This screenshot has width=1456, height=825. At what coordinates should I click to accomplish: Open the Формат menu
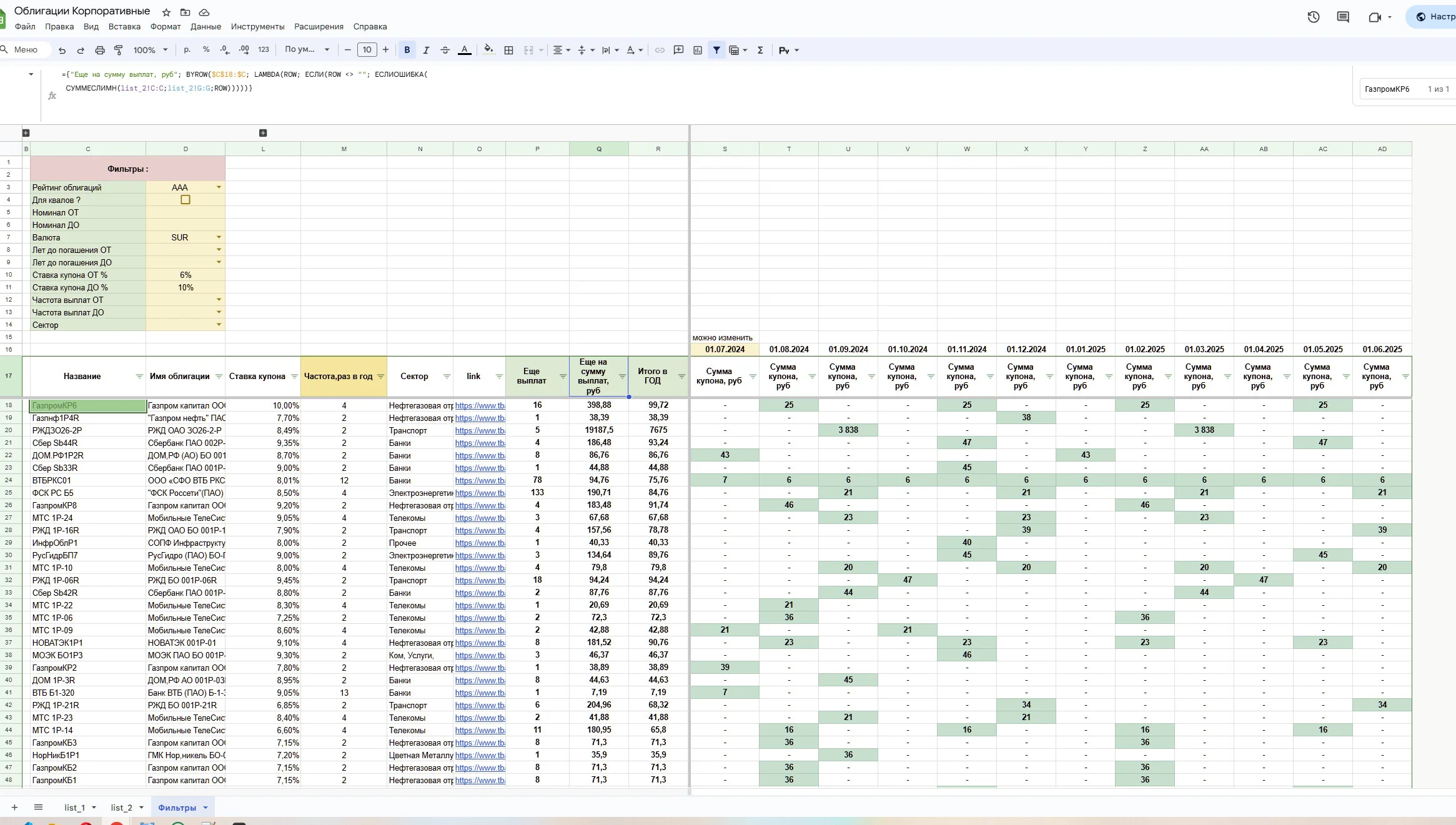(166, 27)
